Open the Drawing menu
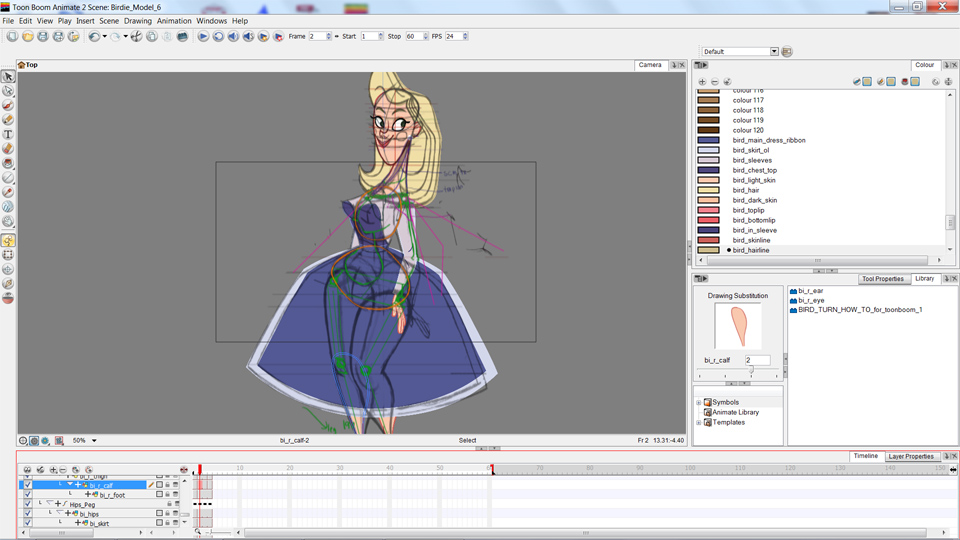The height and width of the screenshot is (540, 960). coord(138,21)
